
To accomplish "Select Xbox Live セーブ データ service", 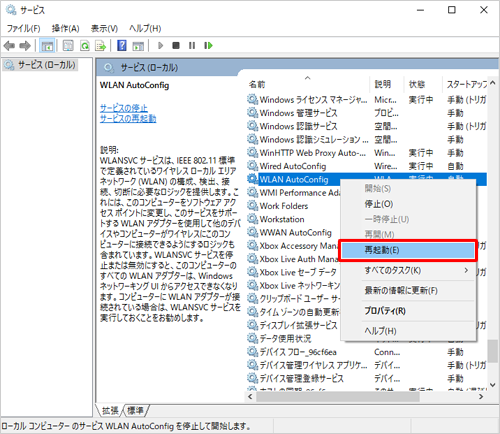I will tap(298, 272).
